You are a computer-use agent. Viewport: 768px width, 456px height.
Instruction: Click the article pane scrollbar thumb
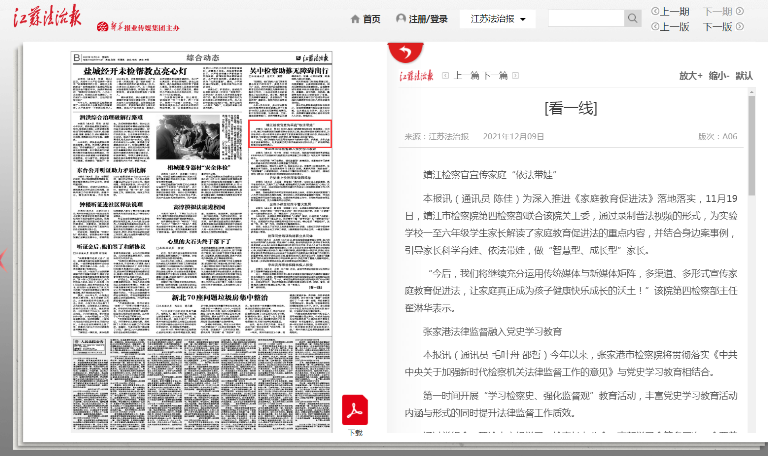(x=751, y=144)
